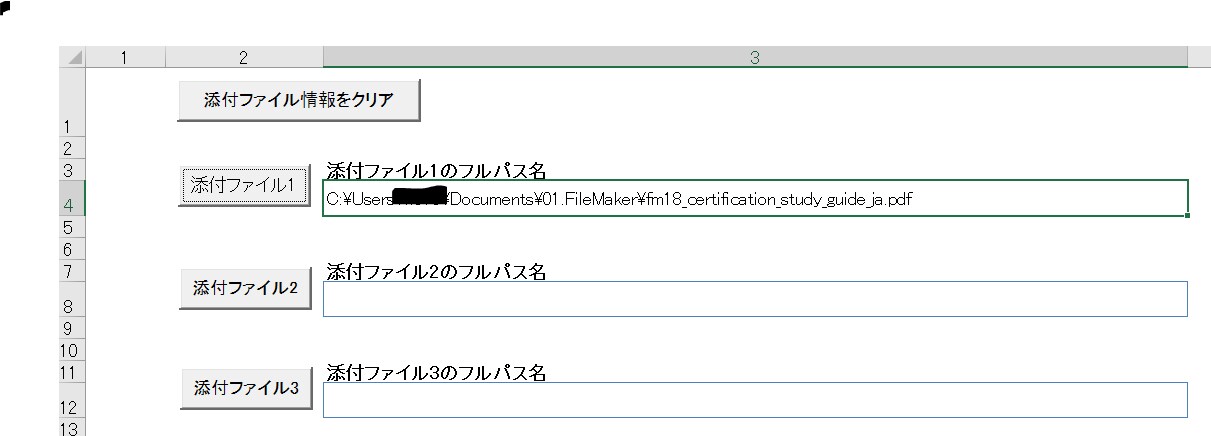Image resolution: width=1211 pixels, height=436 pixels.
Task: Select the row 5 header
Action: (73, 227)
